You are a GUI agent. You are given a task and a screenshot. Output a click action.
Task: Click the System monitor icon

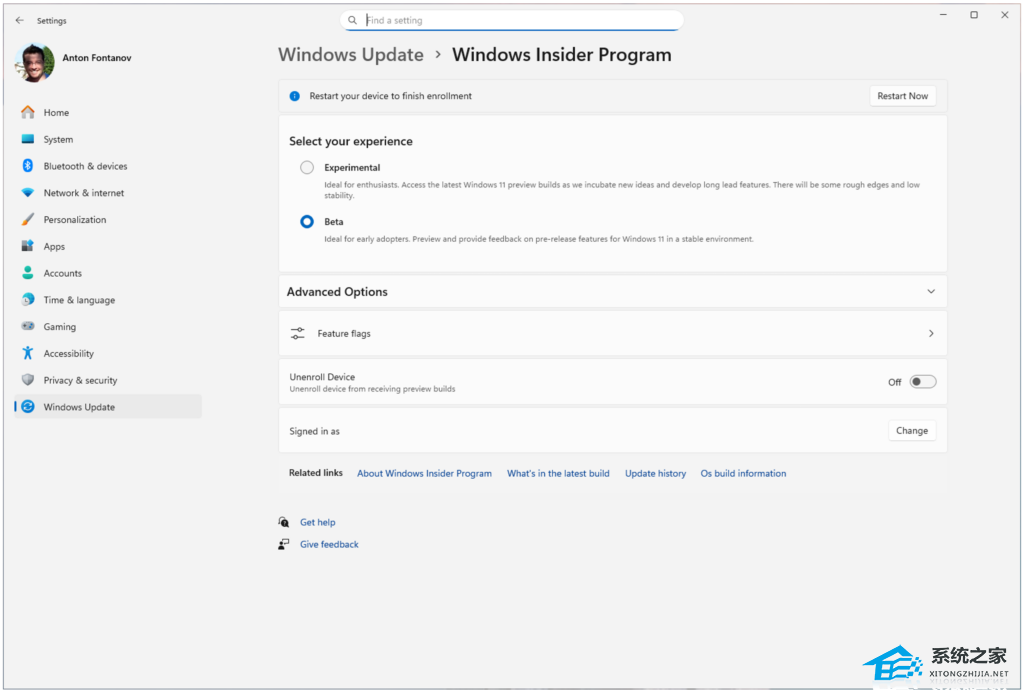coord(27,139)
